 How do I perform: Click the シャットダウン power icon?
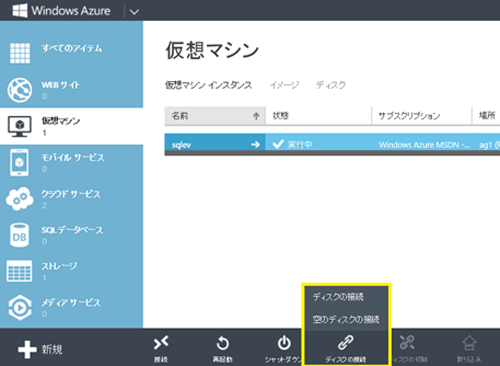coord(284,343)
